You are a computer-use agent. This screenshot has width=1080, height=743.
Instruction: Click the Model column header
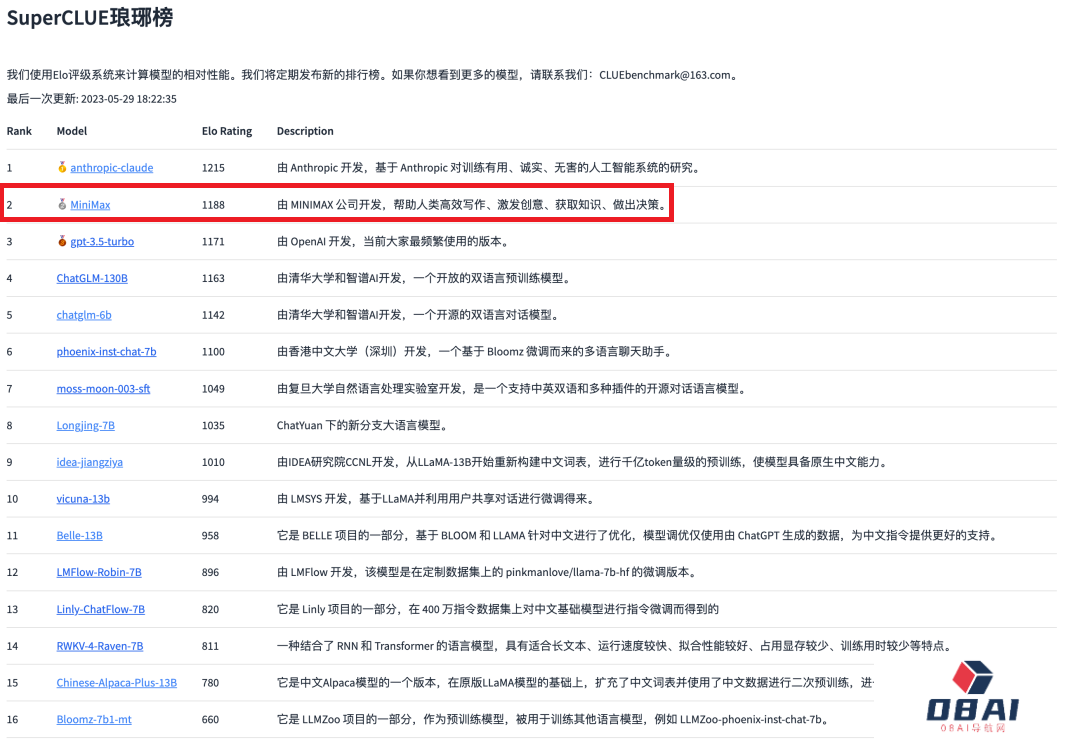coord(72,131)
